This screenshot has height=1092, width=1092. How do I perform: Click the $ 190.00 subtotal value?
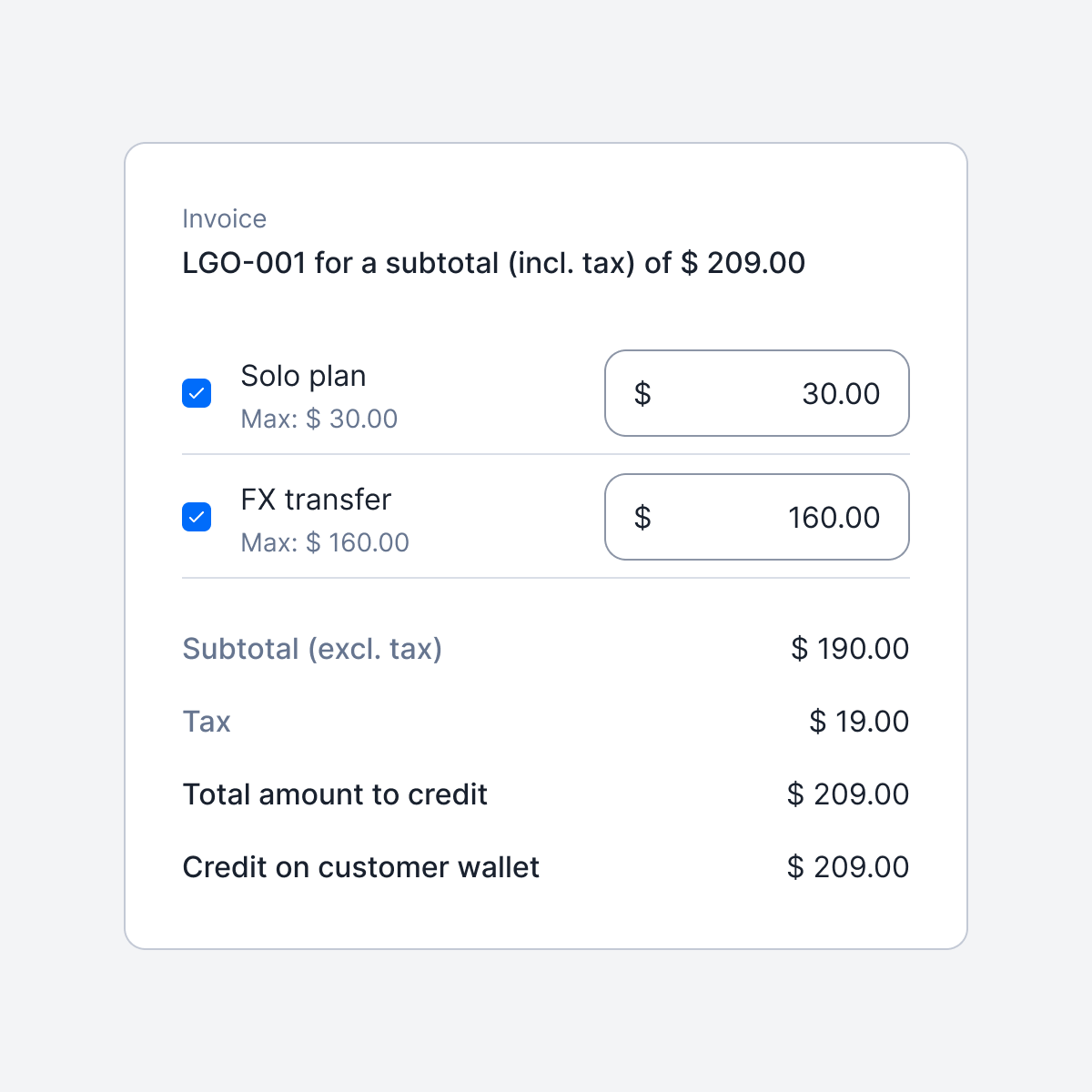pos(850,649)
